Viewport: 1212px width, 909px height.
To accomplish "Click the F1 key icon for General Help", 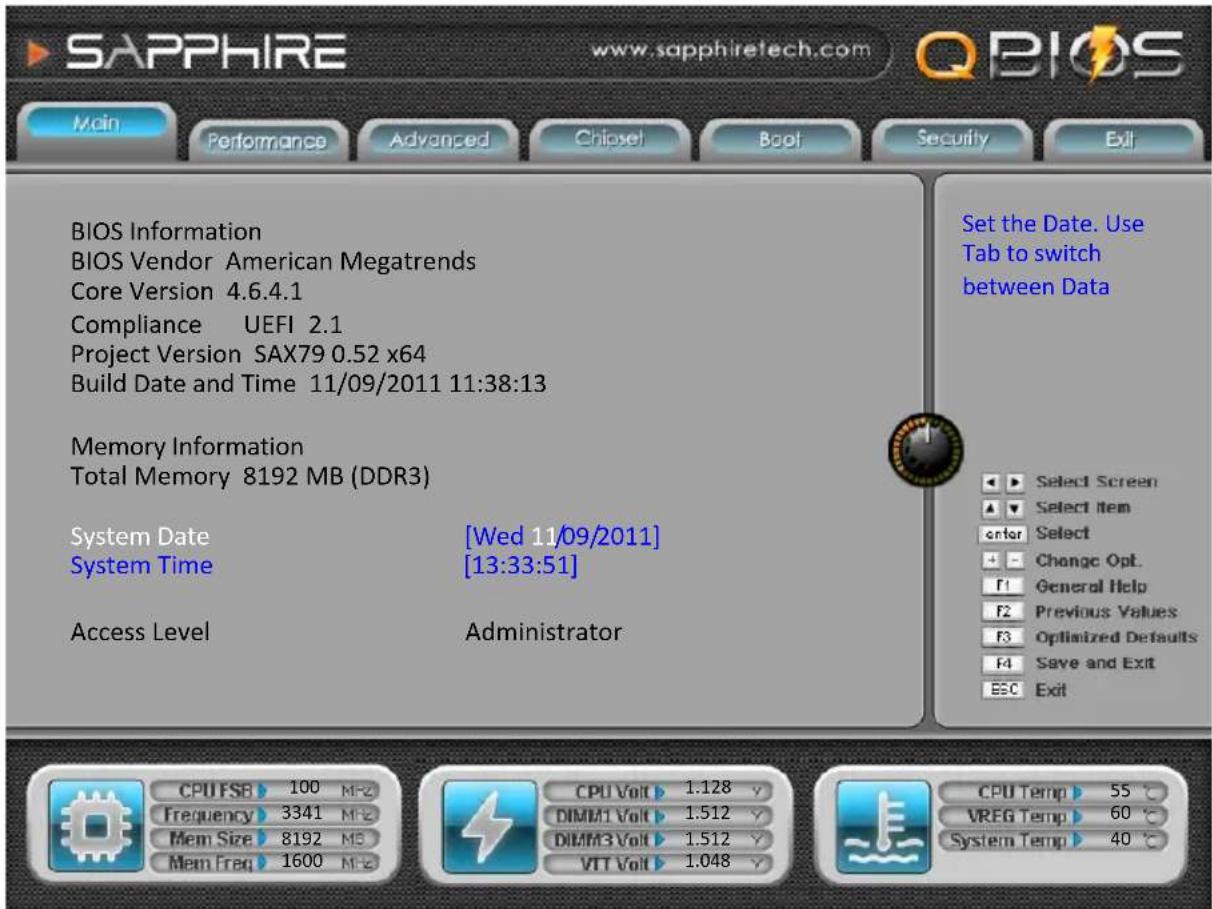I will (1005, 586).
